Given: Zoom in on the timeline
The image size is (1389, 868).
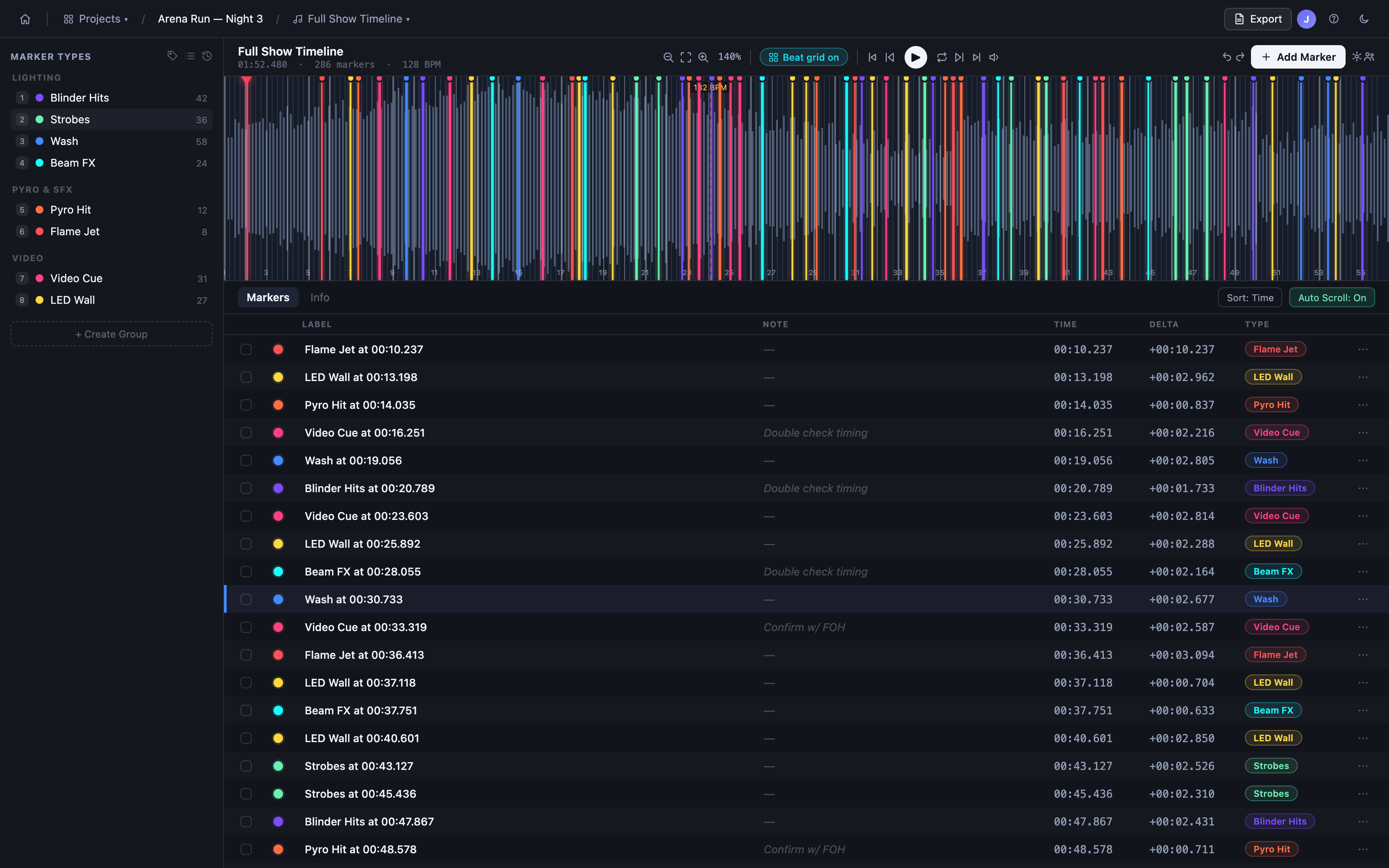Looking at the screenshot, I should (703, 57).
